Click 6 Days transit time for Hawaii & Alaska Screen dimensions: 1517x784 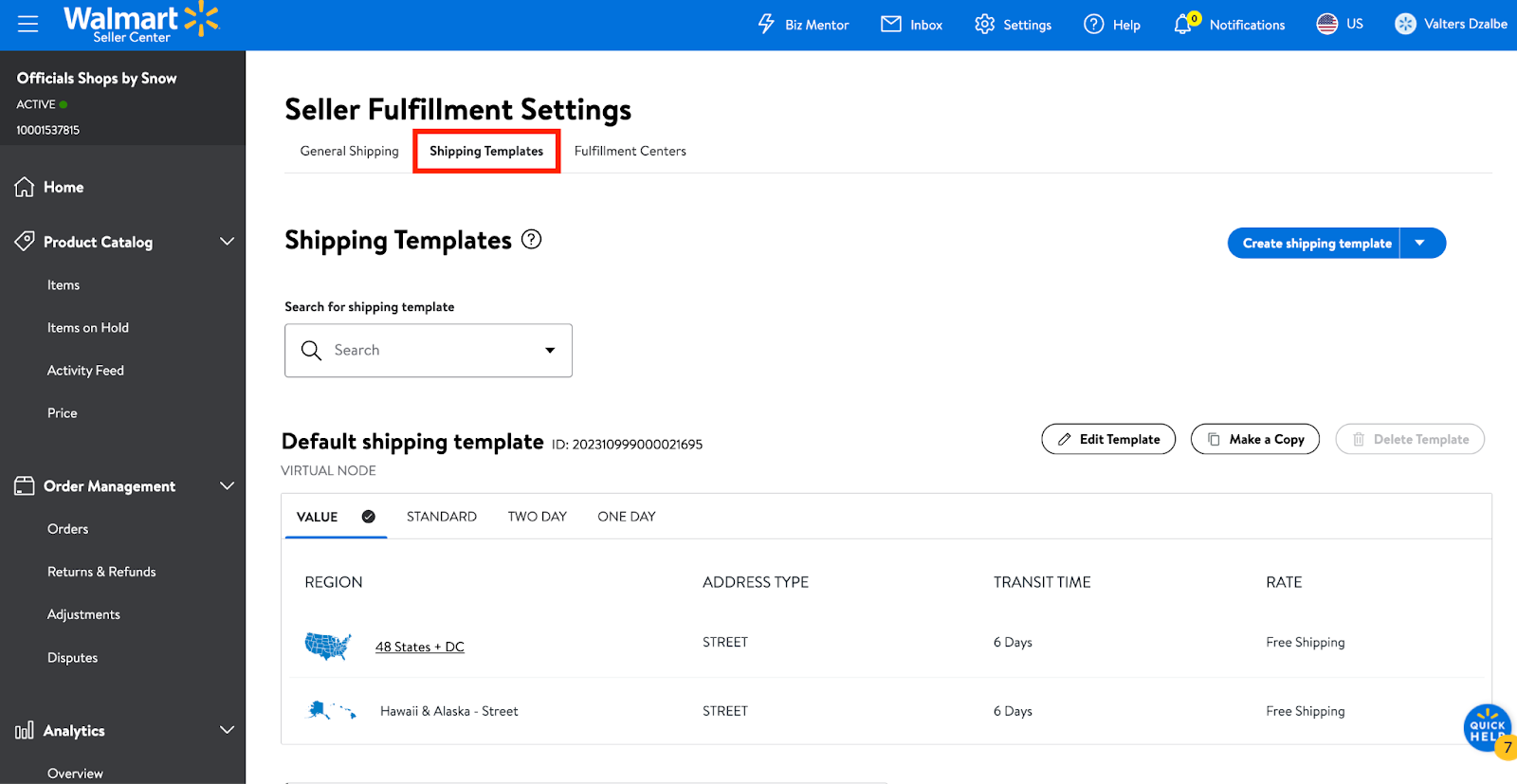(x=1013, y=711)
